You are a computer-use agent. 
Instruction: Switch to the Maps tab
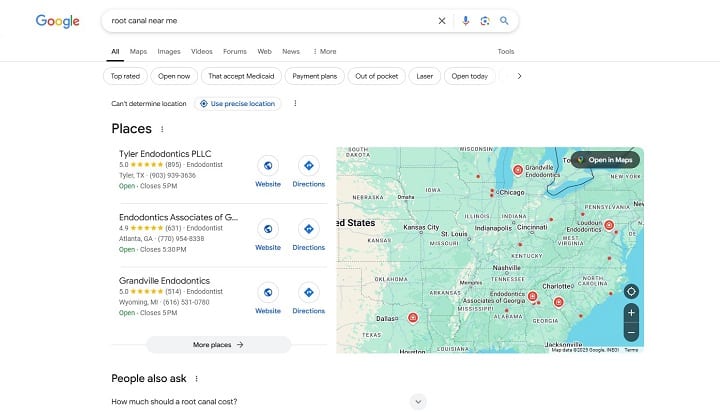pos(138,51)
